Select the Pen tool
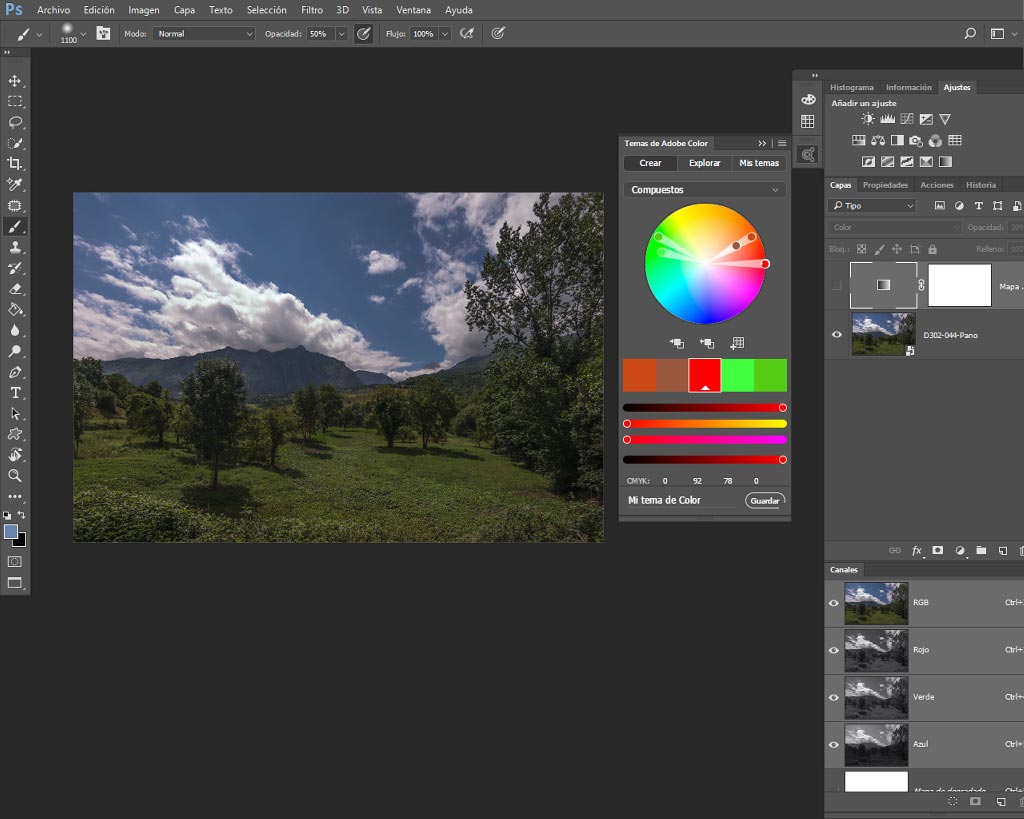The height and width of the screenshot is (819, 1024). (14, 372)
